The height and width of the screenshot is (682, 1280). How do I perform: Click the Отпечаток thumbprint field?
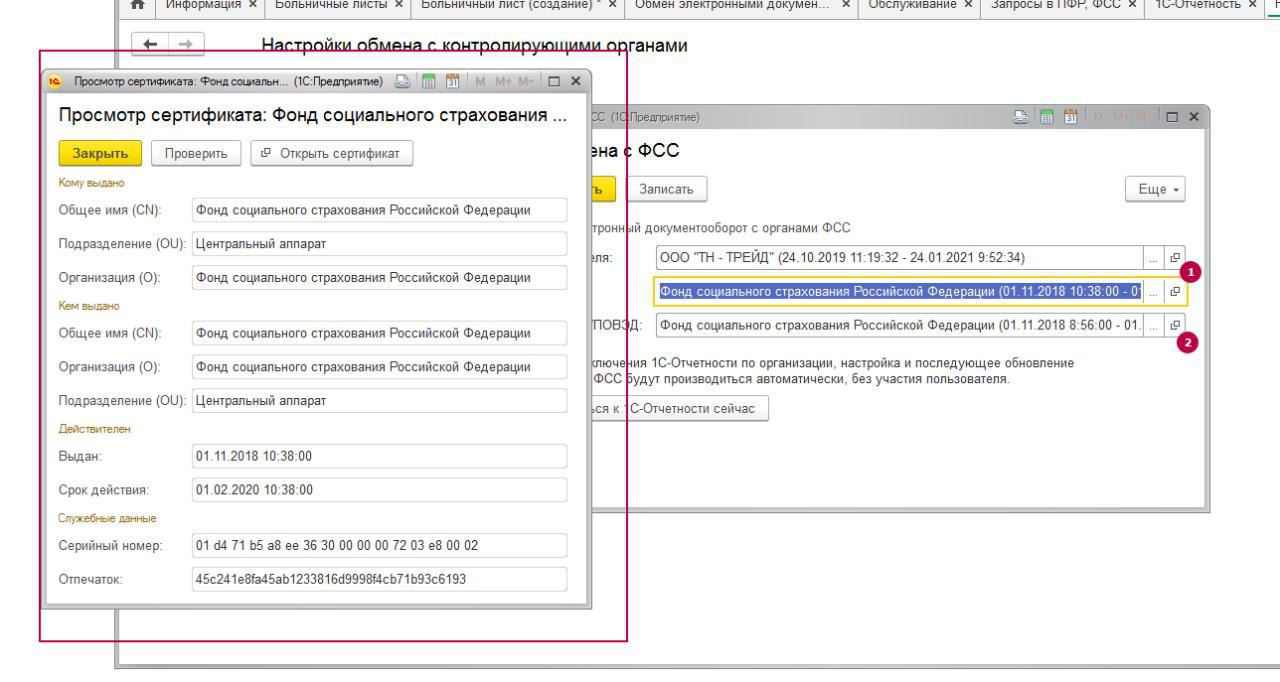click(x=378, y=579)
